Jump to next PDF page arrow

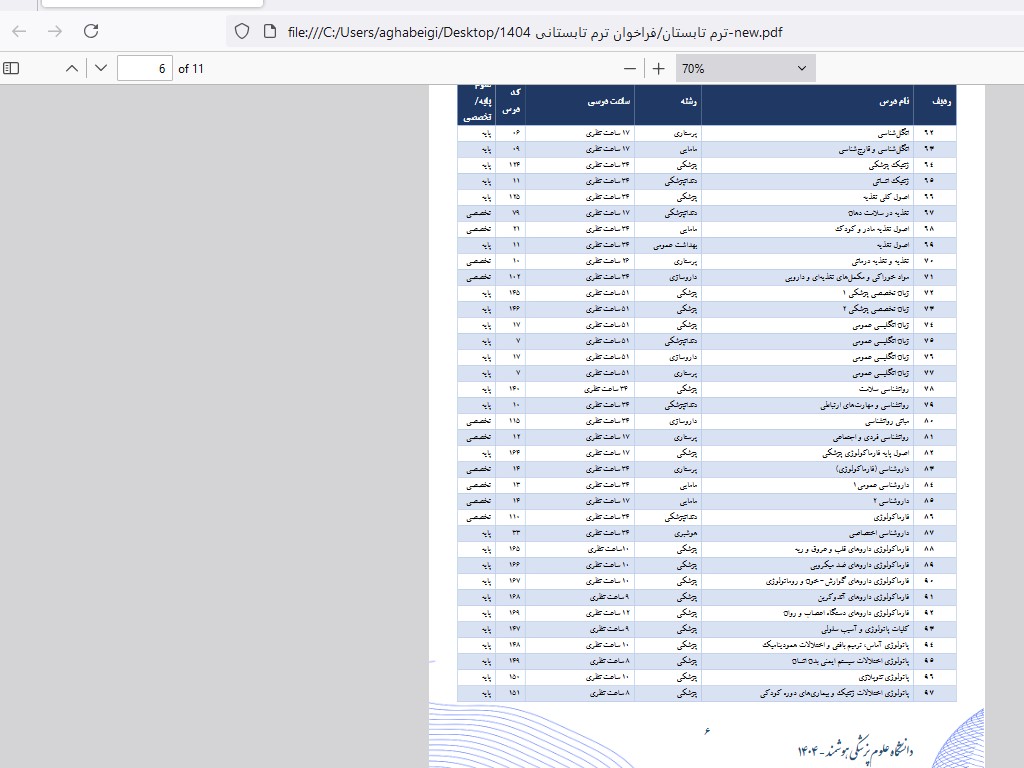[x=101, y=68]
